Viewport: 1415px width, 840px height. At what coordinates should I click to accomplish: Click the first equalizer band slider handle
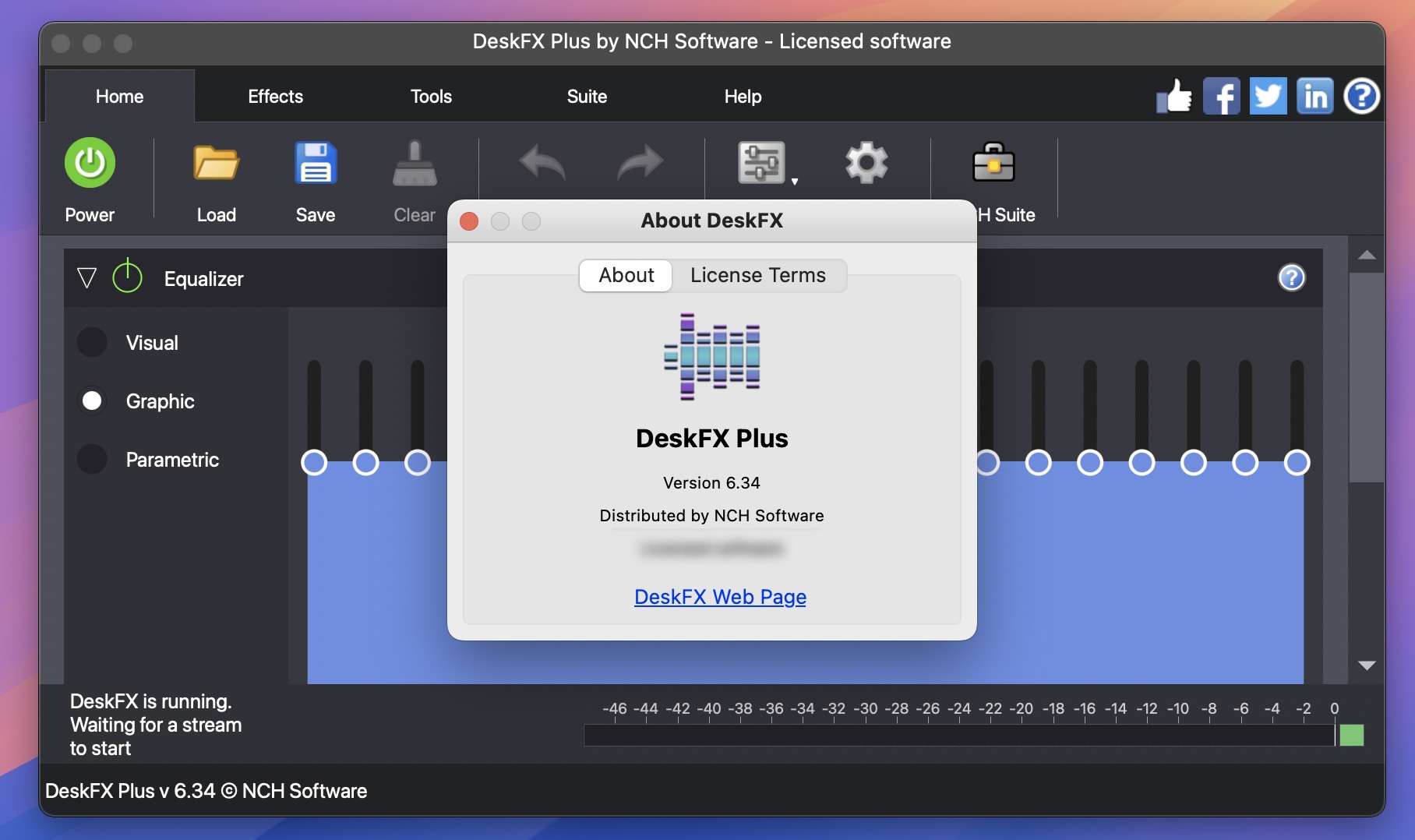314,463
